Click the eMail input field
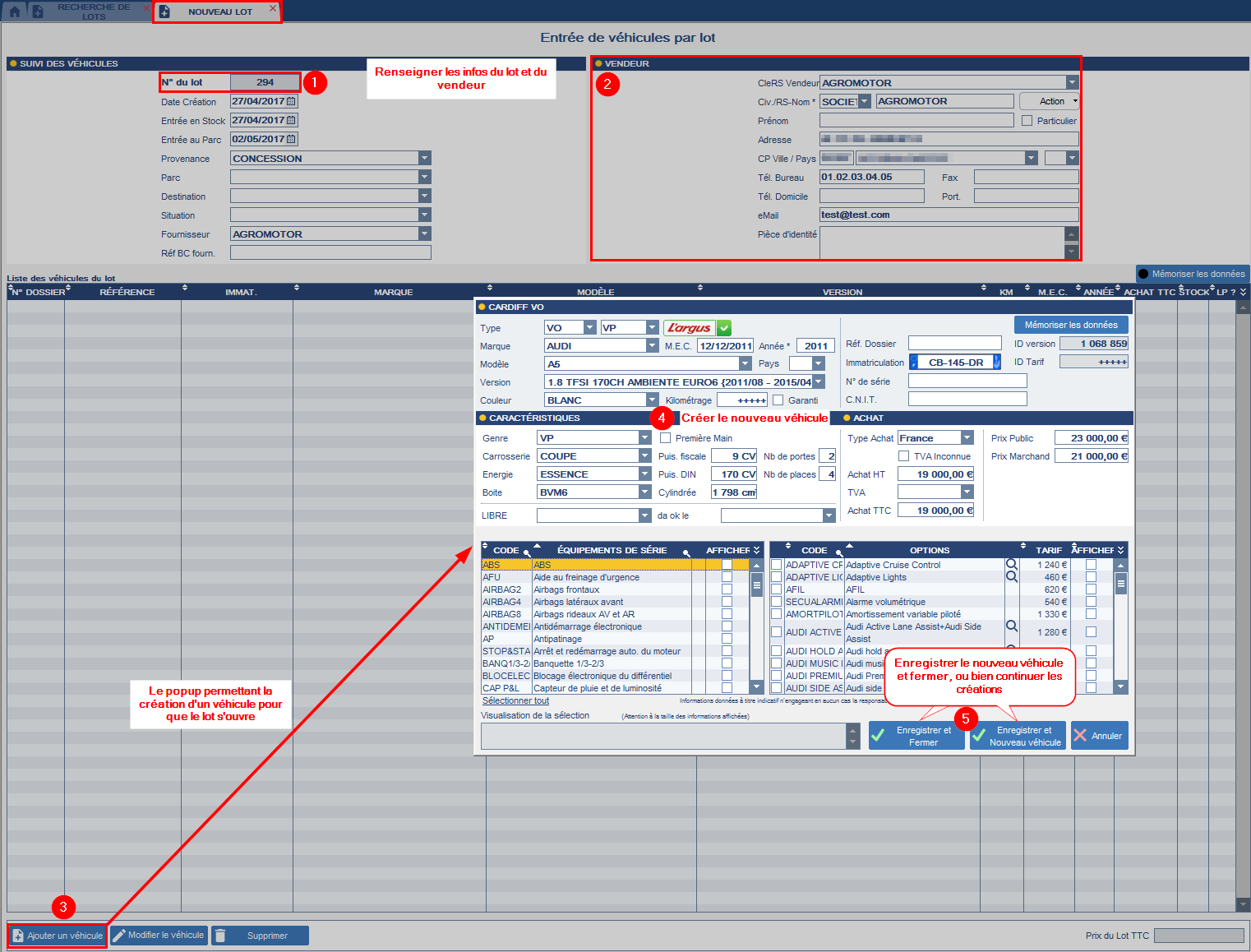 pyautogui.click(x=949, y=215)
